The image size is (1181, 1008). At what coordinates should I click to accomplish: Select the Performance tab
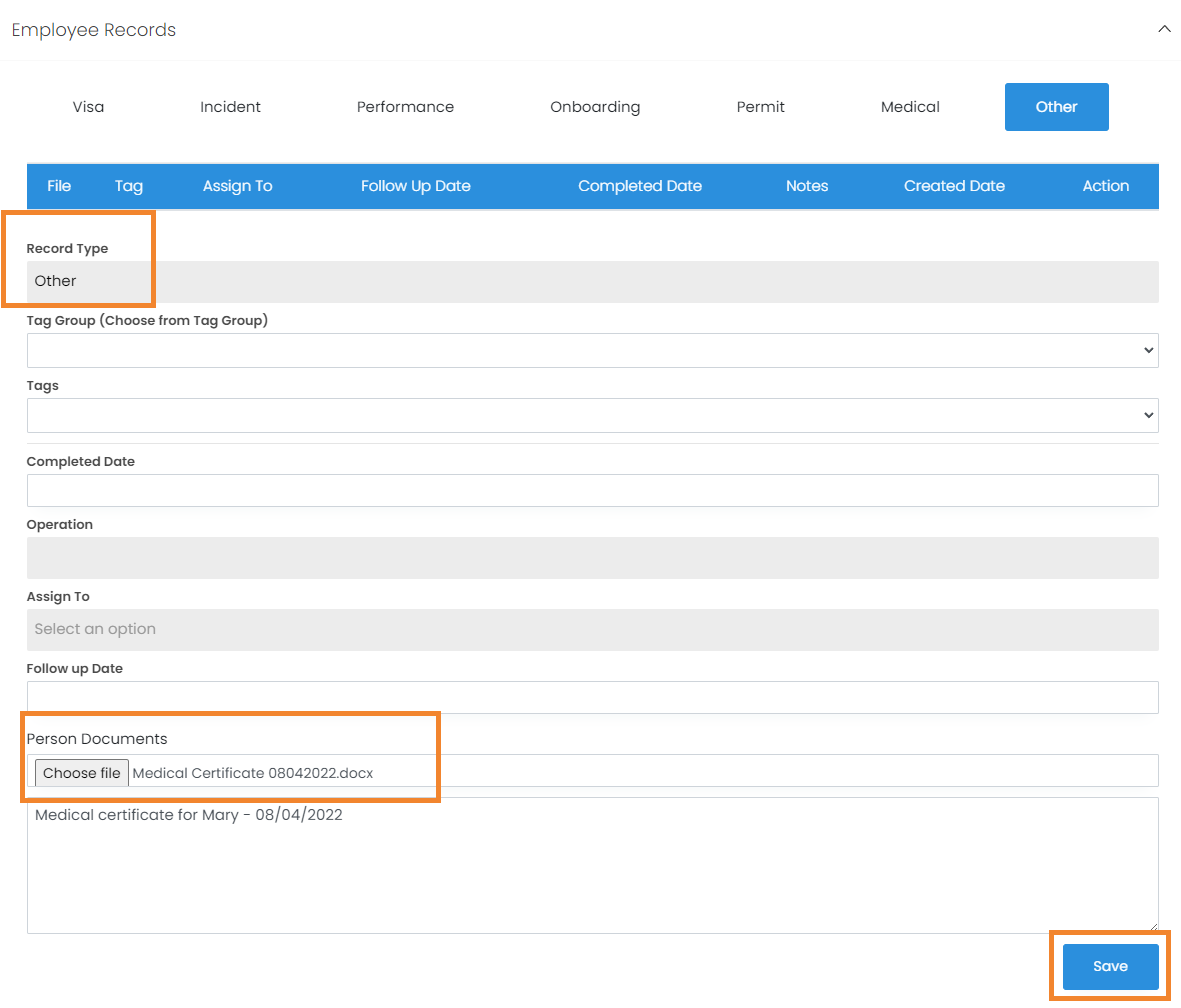point(405,107)
